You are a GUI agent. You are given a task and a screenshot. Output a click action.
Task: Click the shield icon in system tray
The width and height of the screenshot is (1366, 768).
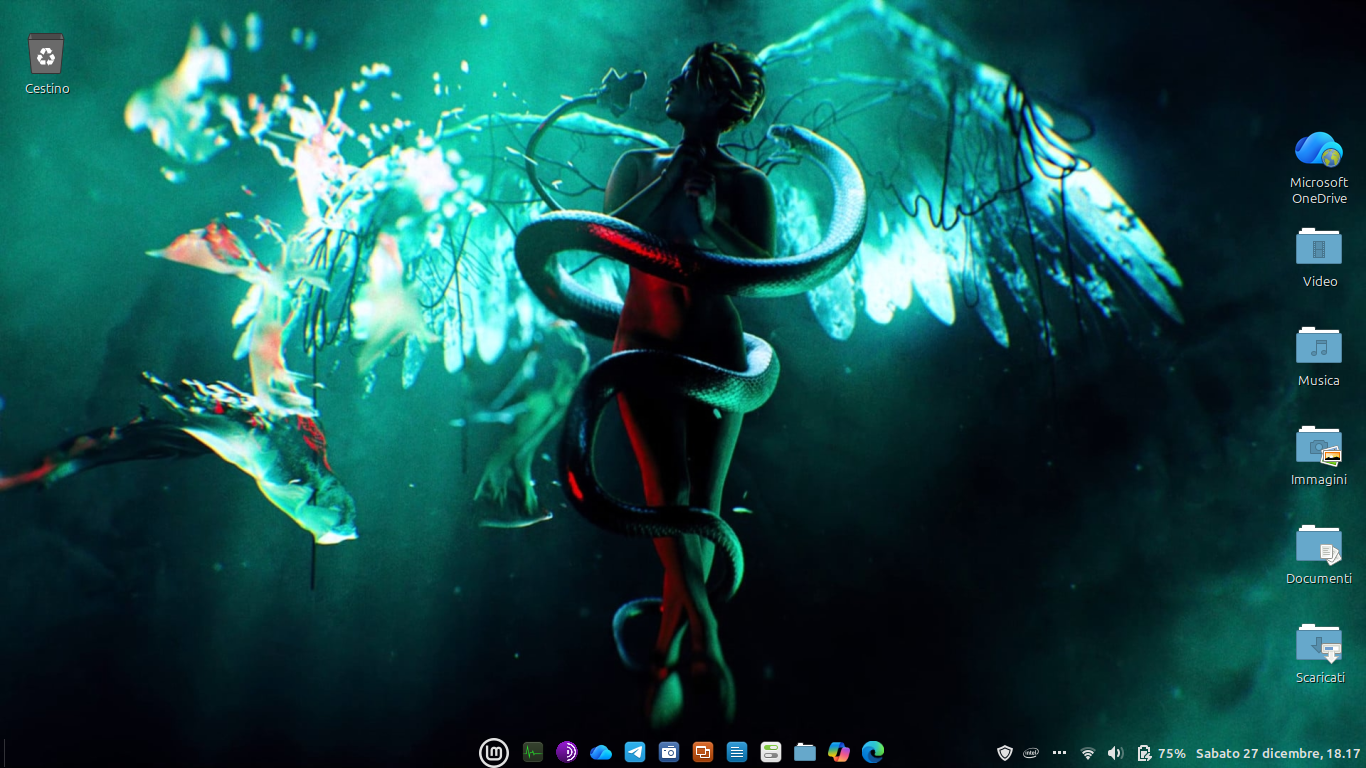pos(1005,753)
